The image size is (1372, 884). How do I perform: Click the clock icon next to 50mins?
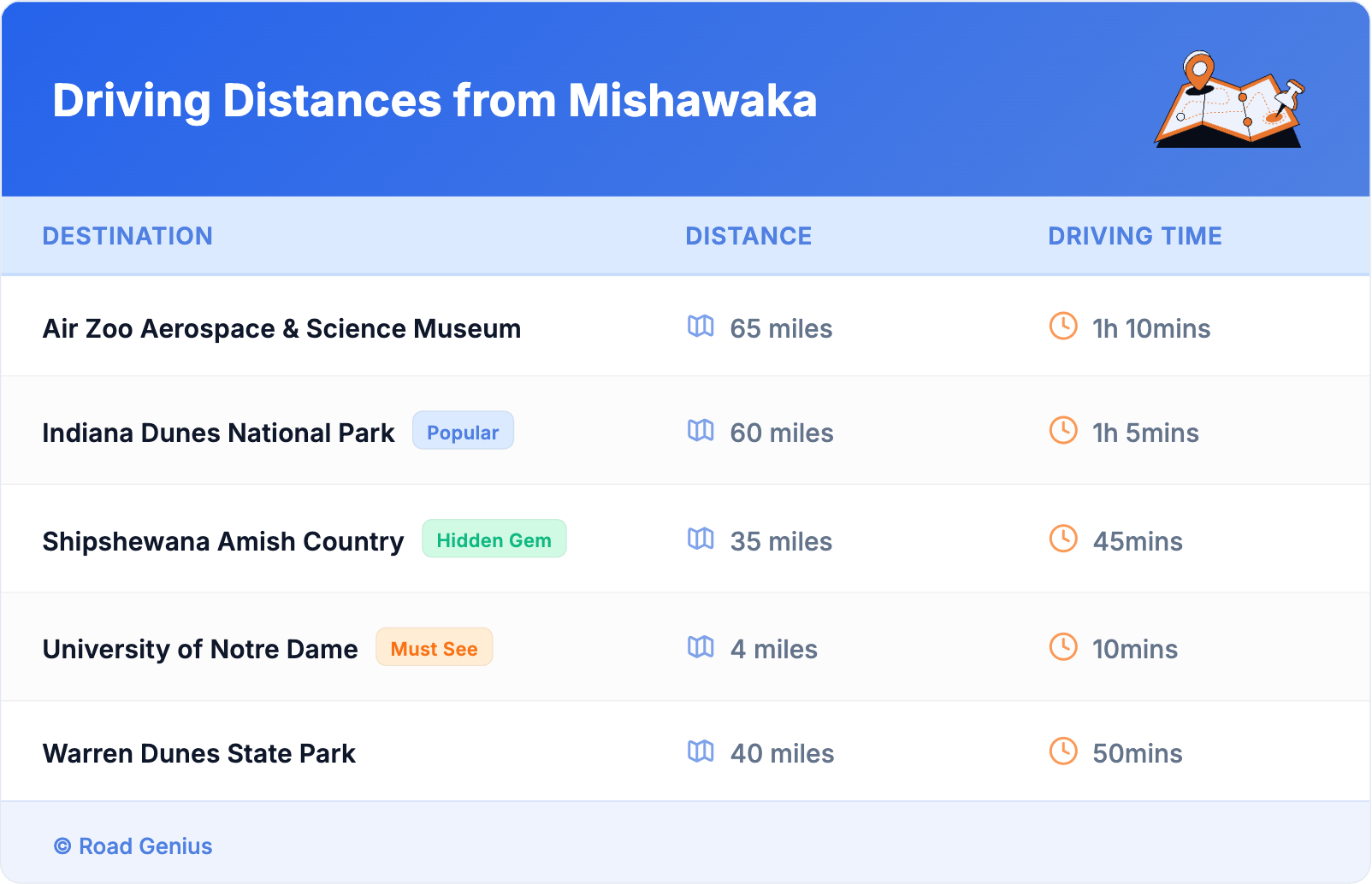1063,751
